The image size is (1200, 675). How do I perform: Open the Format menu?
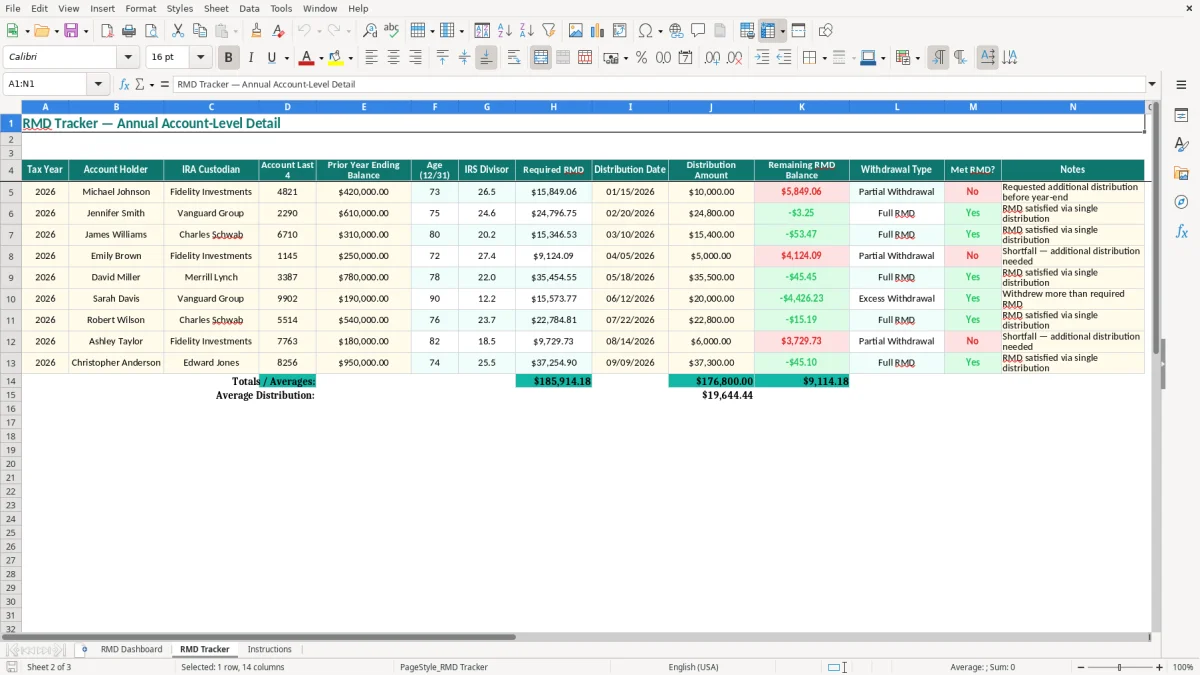point(140,8)
